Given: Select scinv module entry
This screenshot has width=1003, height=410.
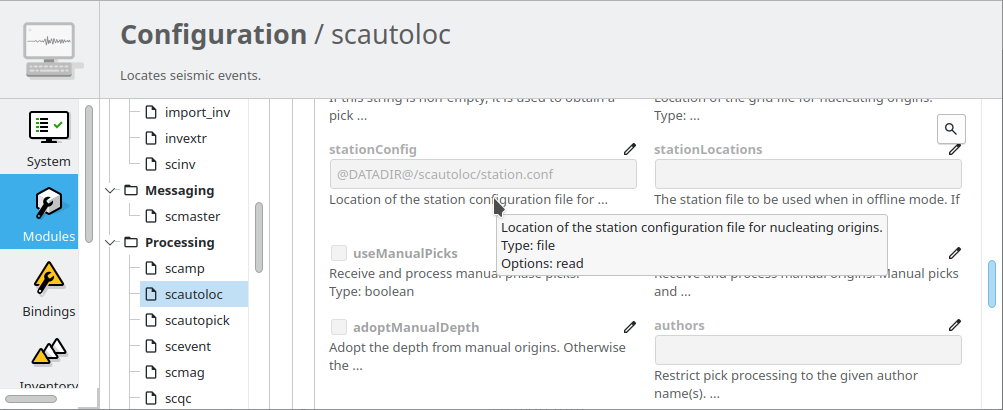Looking at the screenshot, I should (x=180, y=164).
